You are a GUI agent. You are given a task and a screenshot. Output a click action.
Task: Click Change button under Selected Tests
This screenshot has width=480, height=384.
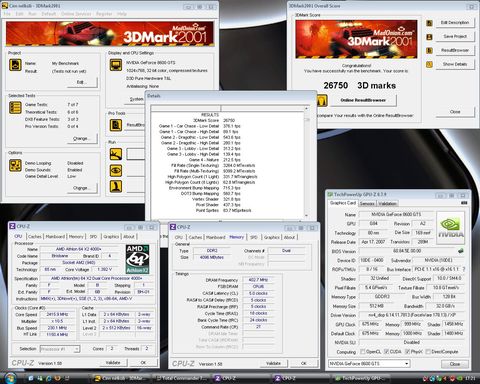[x=82, y=138]
